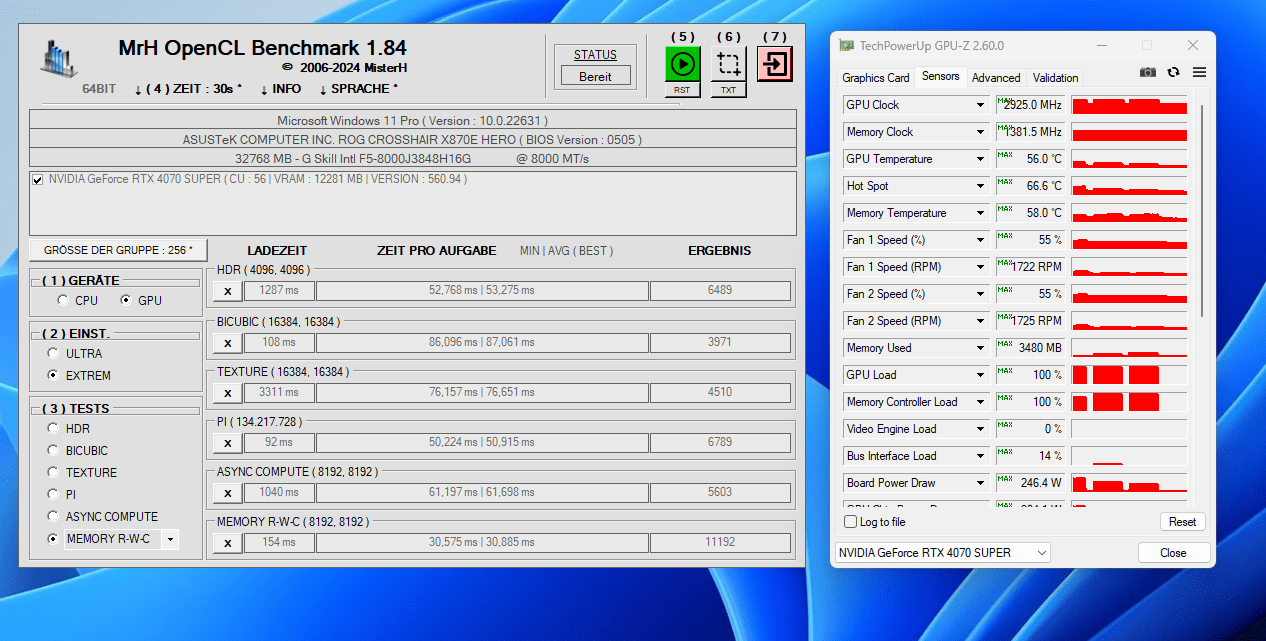Select the HDR test radio button
The image size is (1266, 641).
click(53, 428)
